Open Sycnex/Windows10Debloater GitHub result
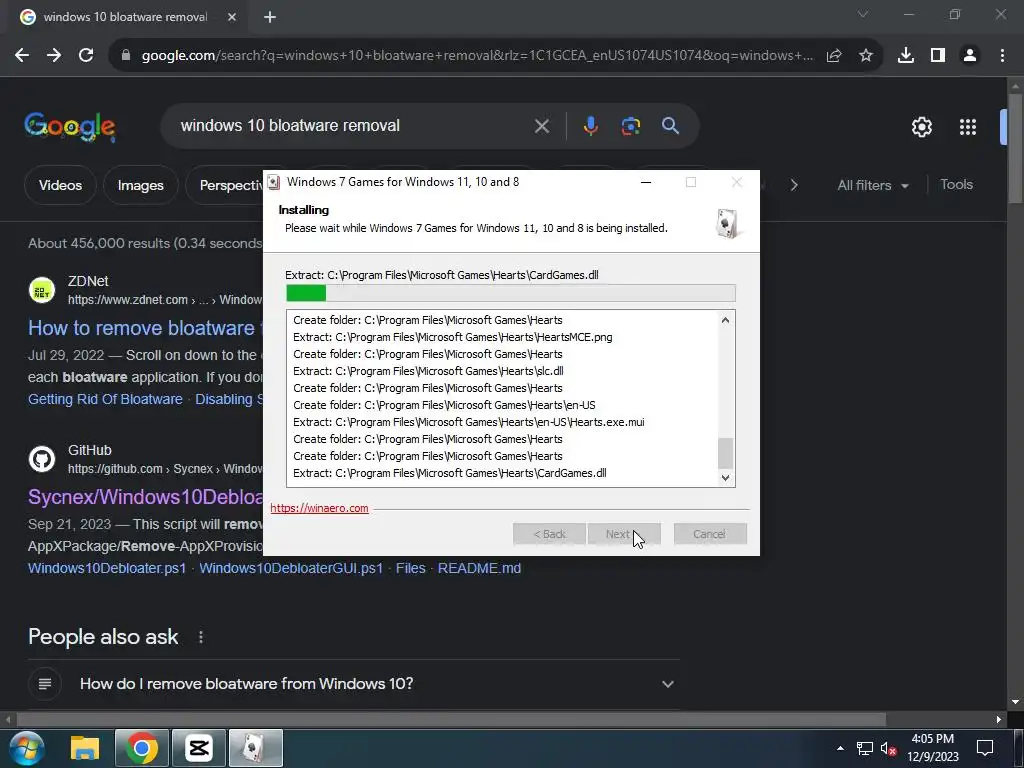The width and height of the screenshot is (1024, 768). [x=145, y=497]
